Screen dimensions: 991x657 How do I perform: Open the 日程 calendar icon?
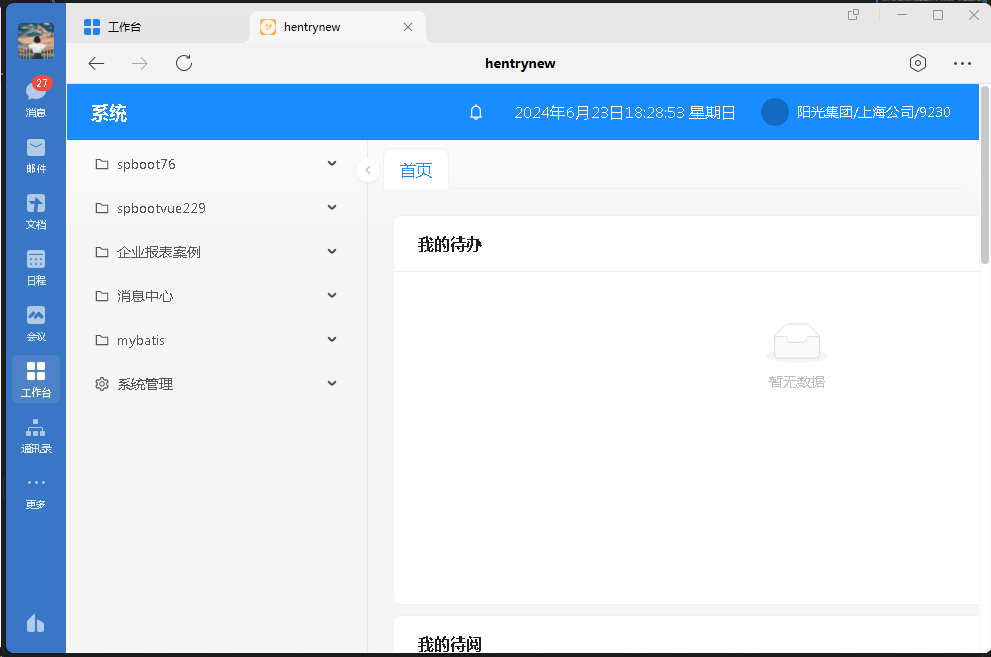click(x=36, y=267)
